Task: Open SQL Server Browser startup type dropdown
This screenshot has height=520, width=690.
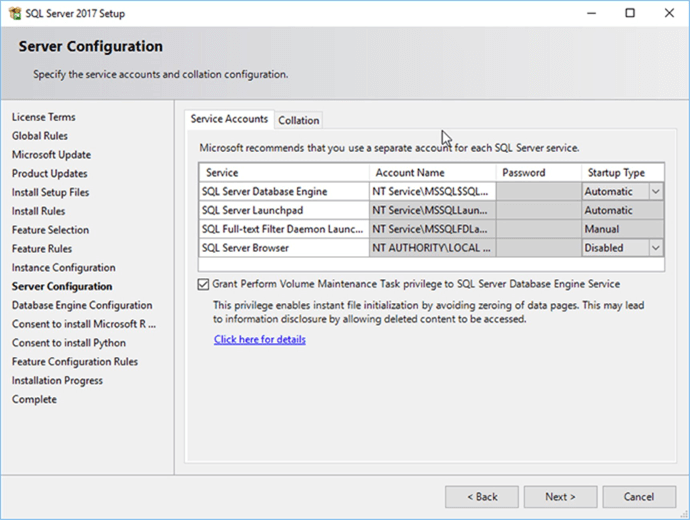Action: 655,248
